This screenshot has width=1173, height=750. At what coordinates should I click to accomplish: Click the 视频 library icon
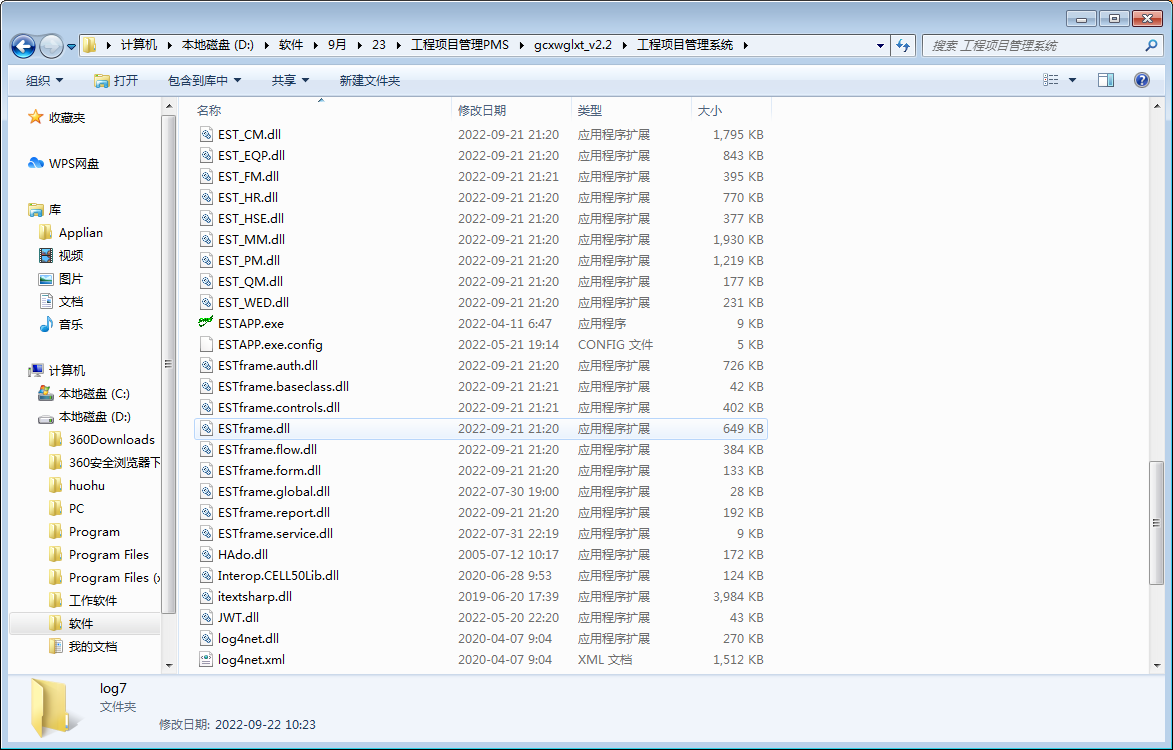(x=46, y=256)
